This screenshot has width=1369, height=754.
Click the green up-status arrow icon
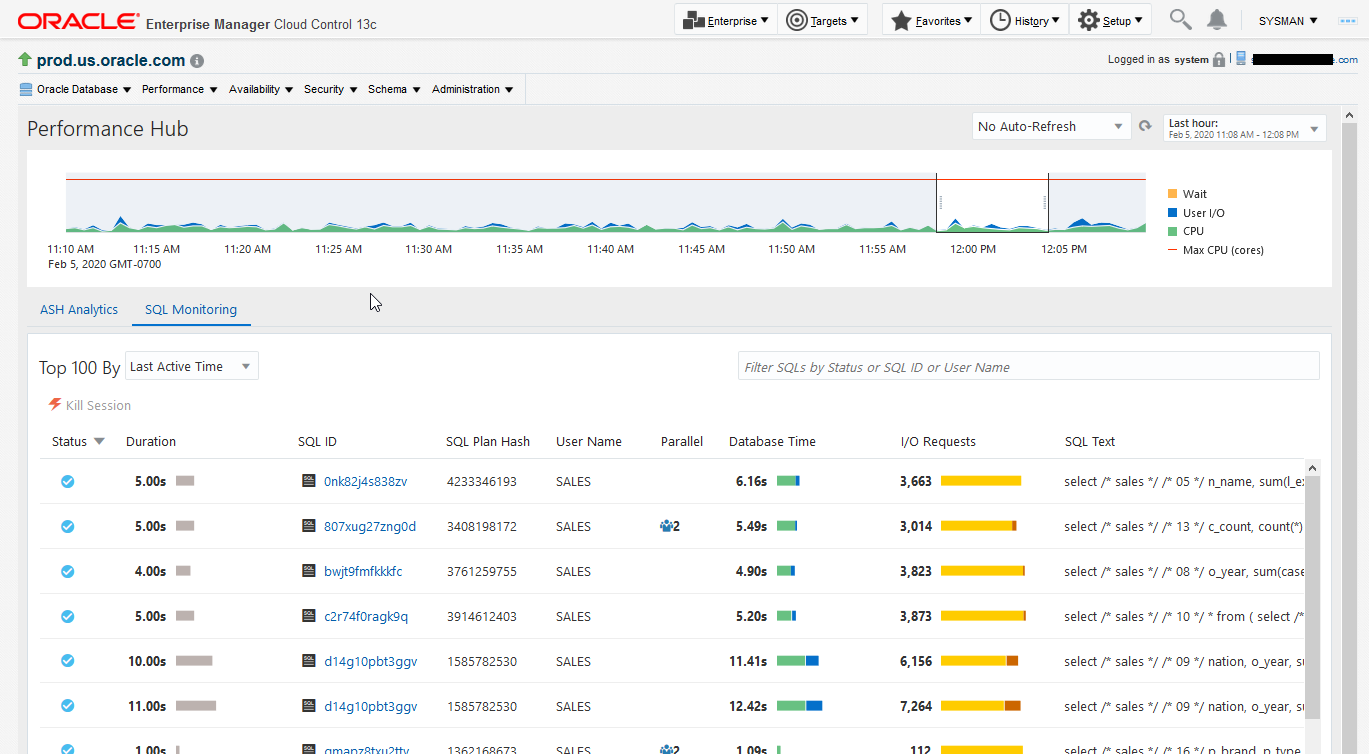(25, 60)
